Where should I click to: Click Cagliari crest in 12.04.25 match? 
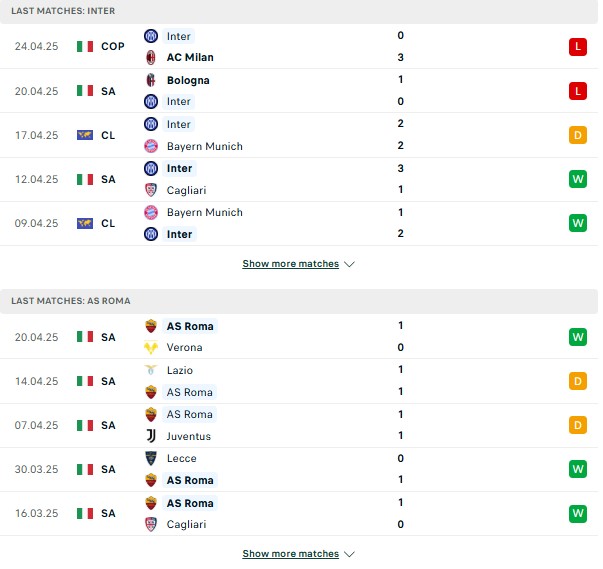pyautogui.click(x=151, y=190)
